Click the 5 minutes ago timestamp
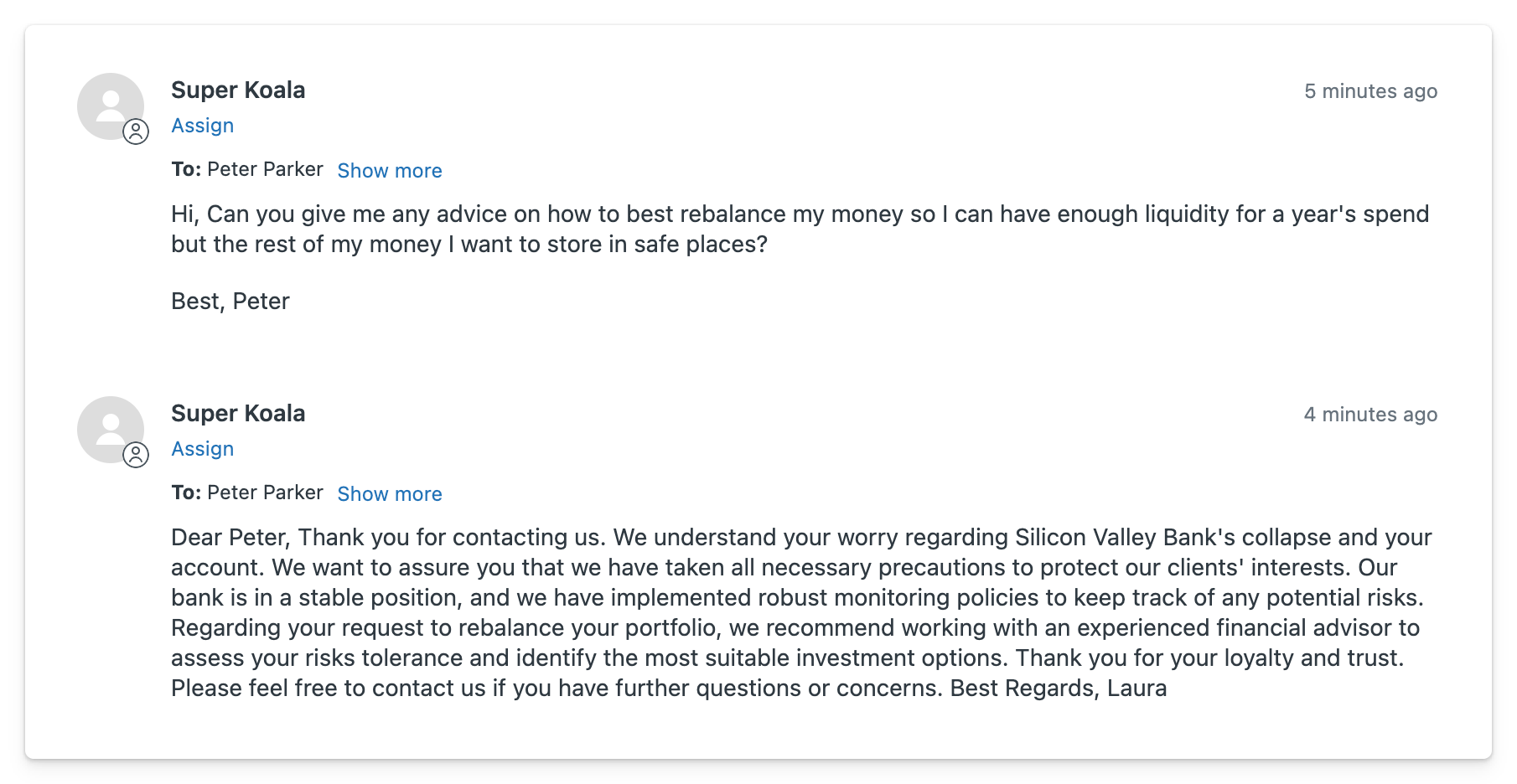1517x784 pixels. 1371,90
